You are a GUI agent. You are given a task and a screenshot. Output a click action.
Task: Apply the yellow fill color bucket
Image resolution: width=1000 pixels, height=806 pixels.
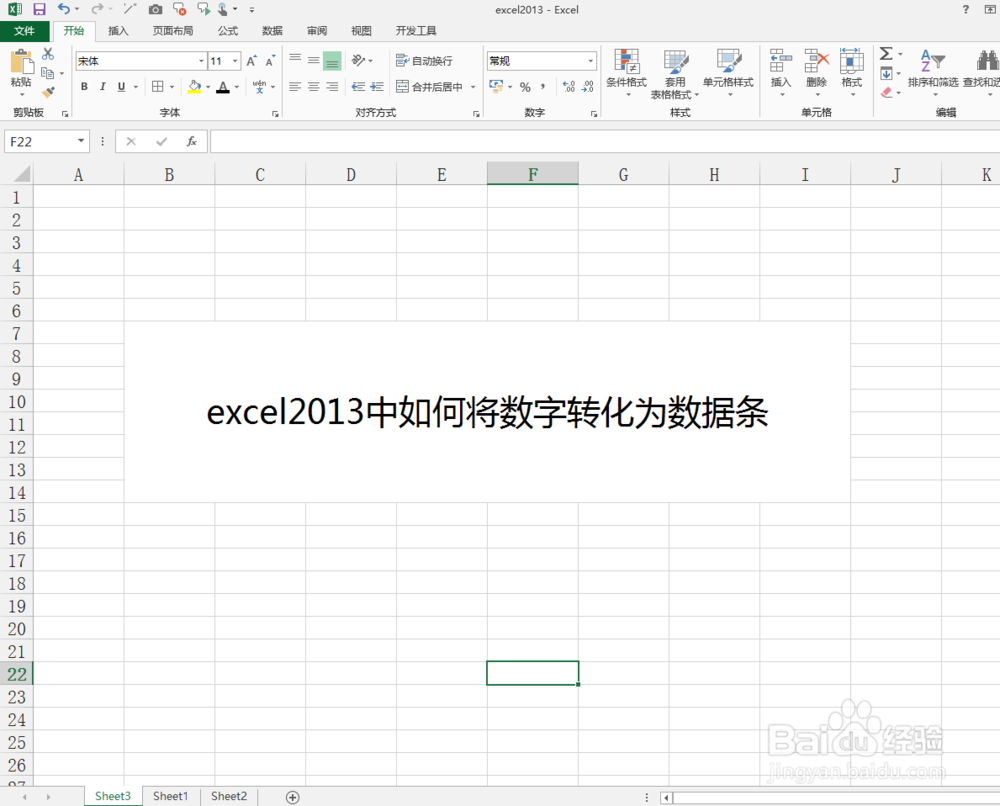[195, 87]
